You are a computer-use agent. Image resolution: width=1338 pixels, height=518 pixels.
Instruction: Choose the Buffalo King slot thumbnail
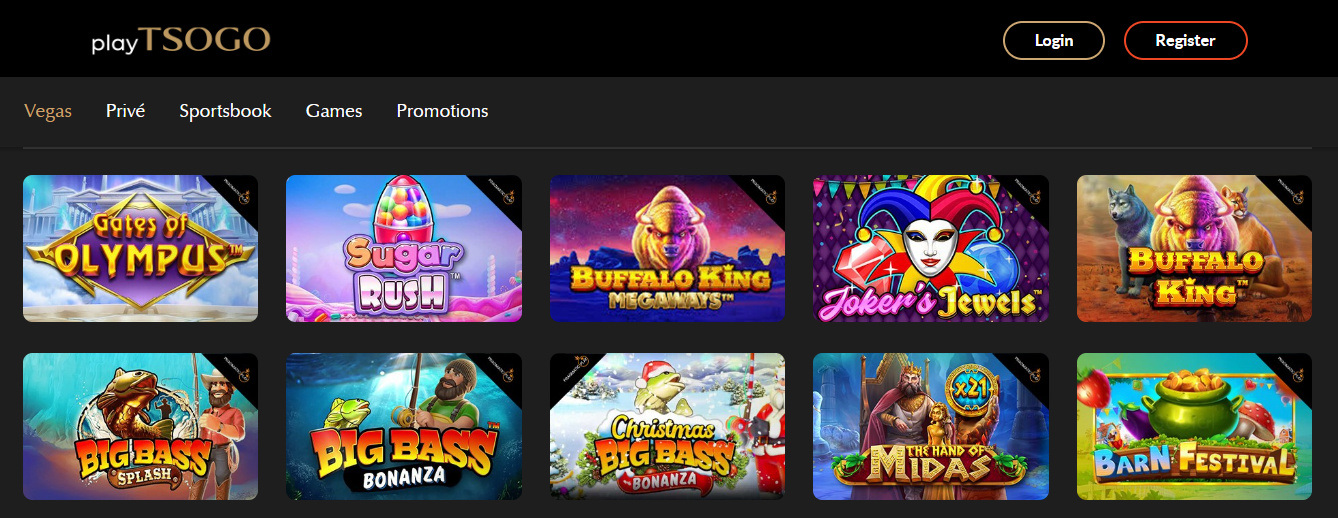1194,249
